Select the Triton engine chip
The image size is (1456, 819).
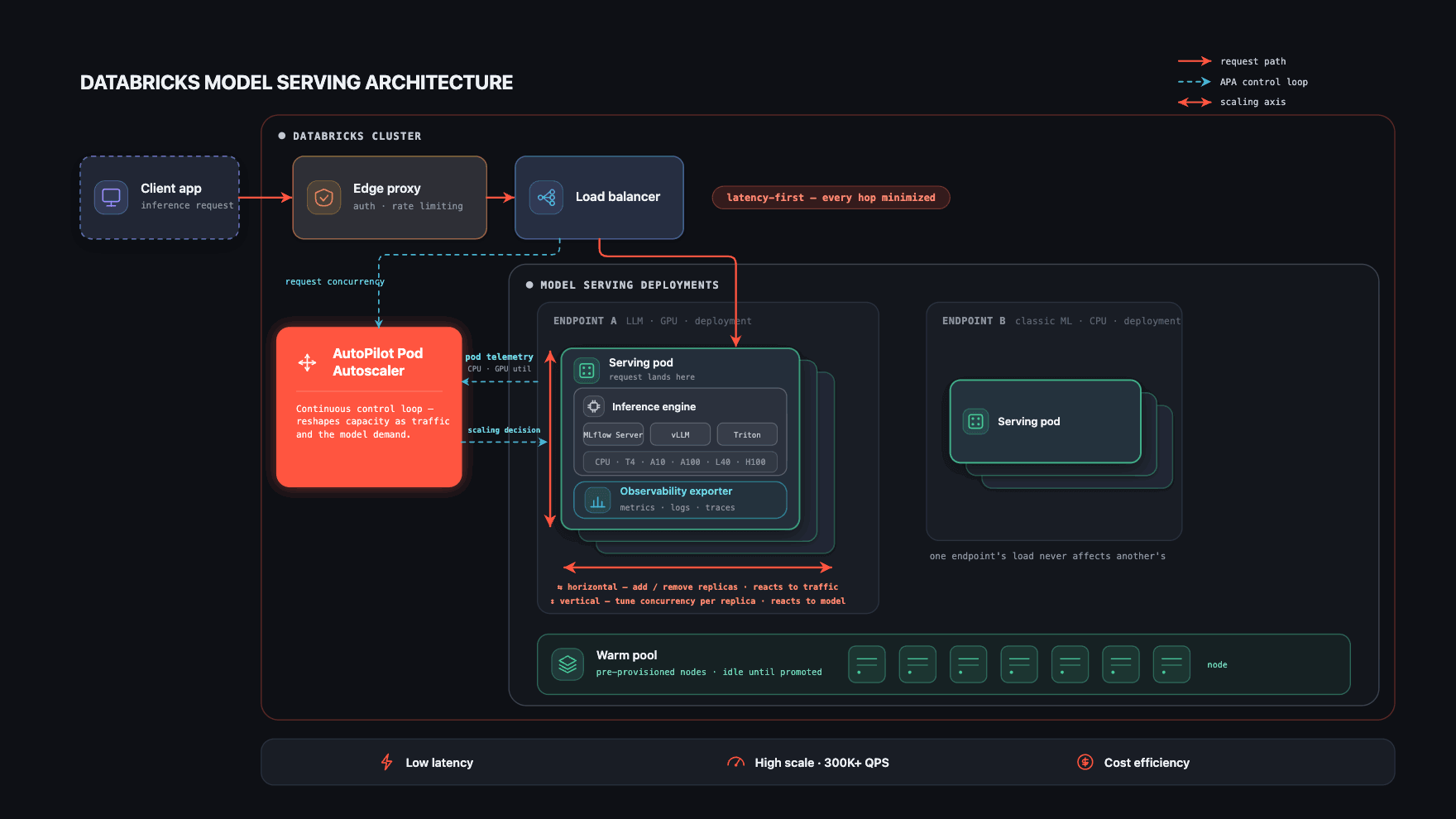pos(747,434)
